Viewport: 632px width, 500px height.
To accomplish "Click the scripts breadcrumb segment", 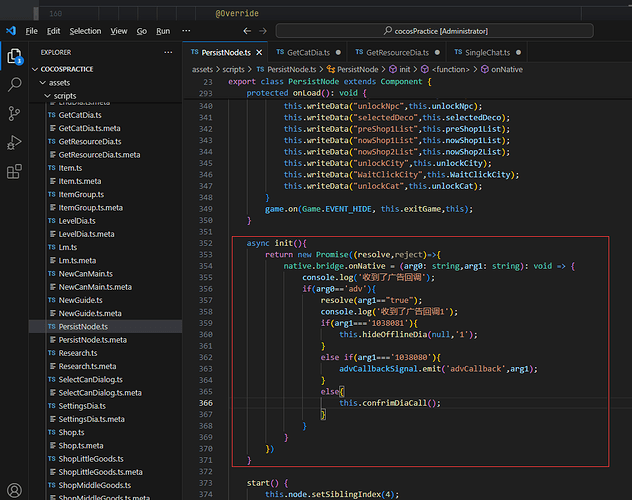I will pyautogui.click(x=235, y=69).
